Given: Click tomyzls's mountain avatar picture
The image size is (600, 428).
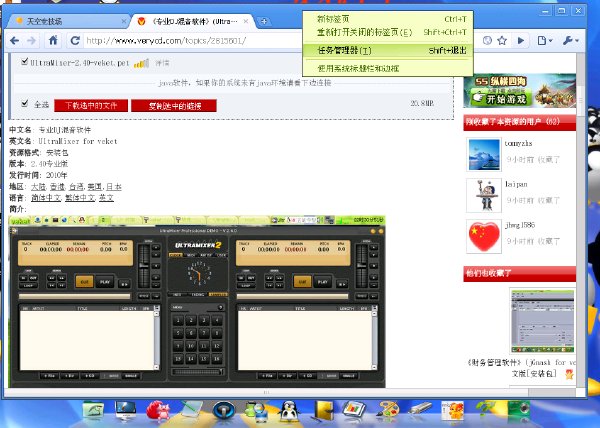Looking at the screenshot, I should click(484, 155).
